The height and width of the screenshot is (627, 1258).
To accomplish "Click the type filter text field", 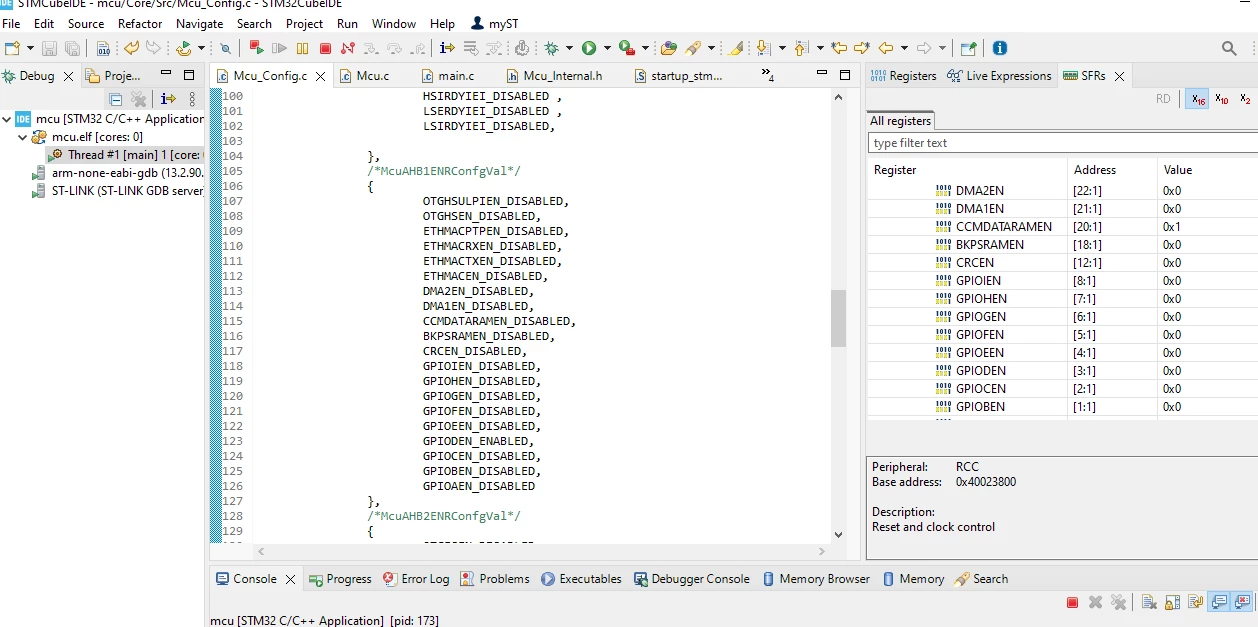I will pos(1063,143).
